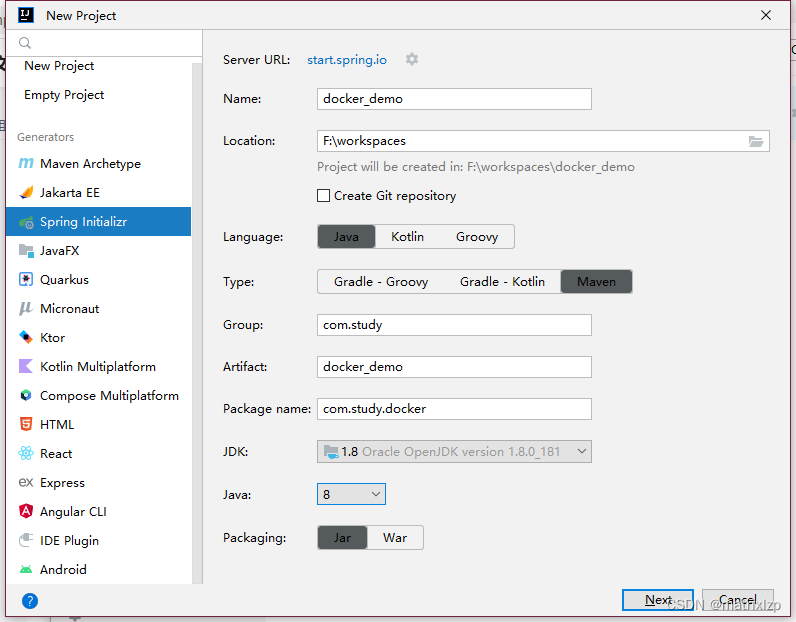Select Empty Project in the left list
Screen dimensions: 796x622
pos(64,95)
